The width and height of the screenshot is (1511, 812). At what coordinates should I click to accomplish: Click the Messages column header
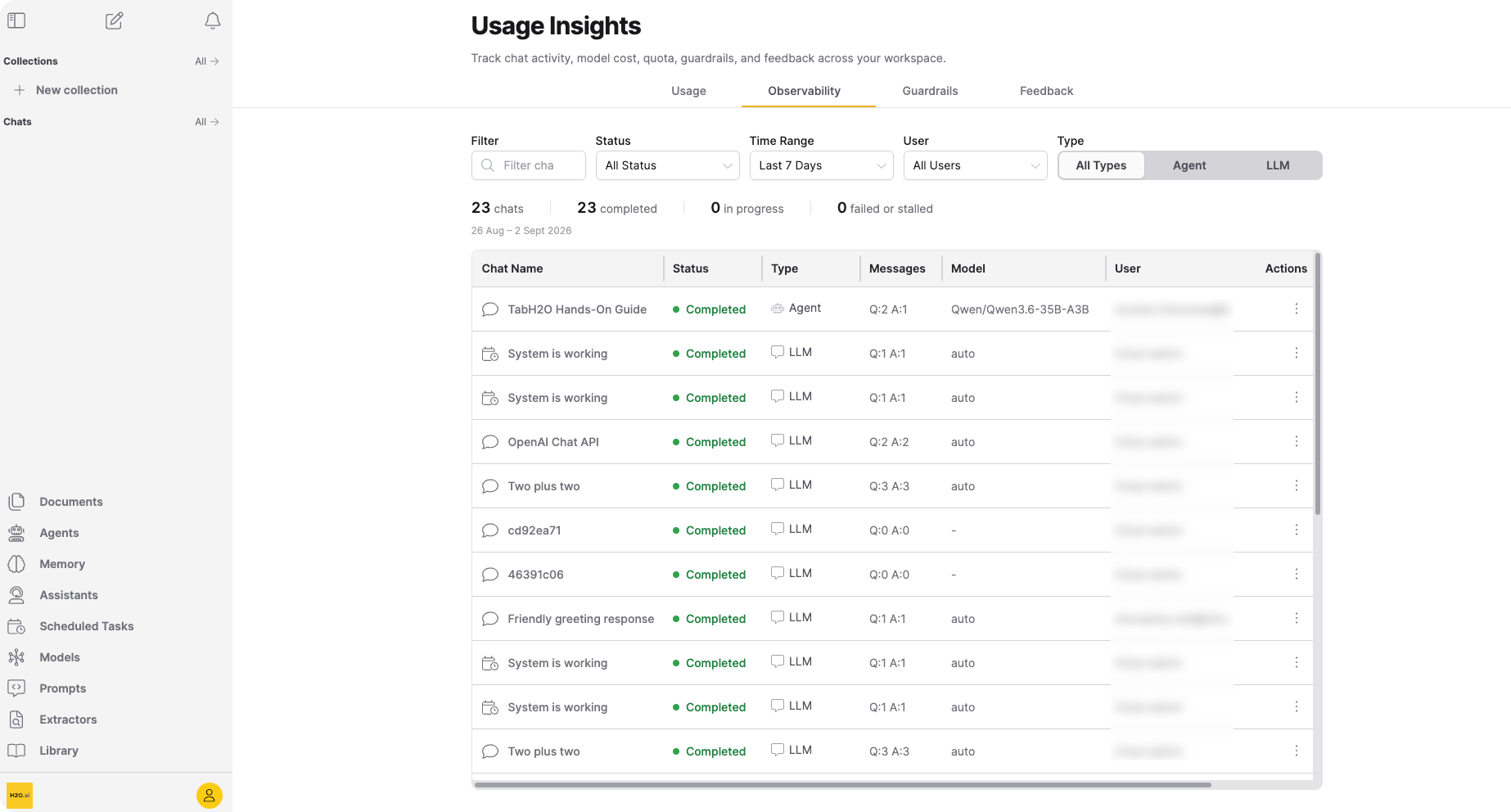[x=897, y=268]
